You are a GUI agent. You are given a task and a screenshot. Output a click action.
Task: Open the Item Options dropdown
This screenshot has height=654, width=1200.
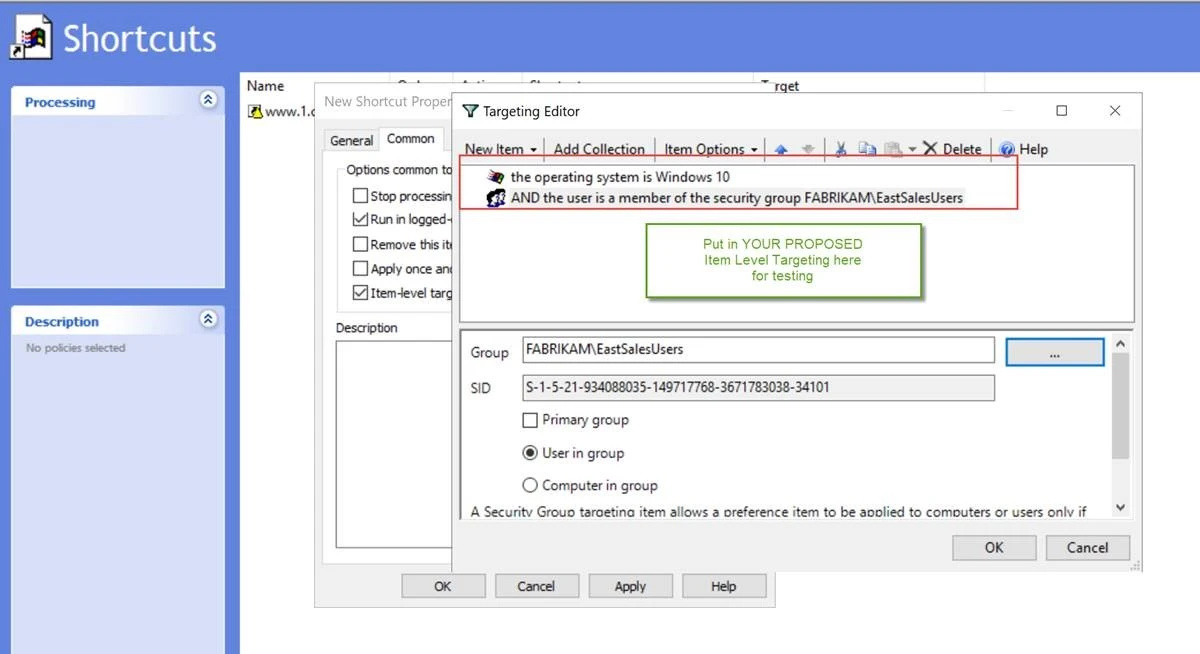pyautogui.click(x=710, y=149)
